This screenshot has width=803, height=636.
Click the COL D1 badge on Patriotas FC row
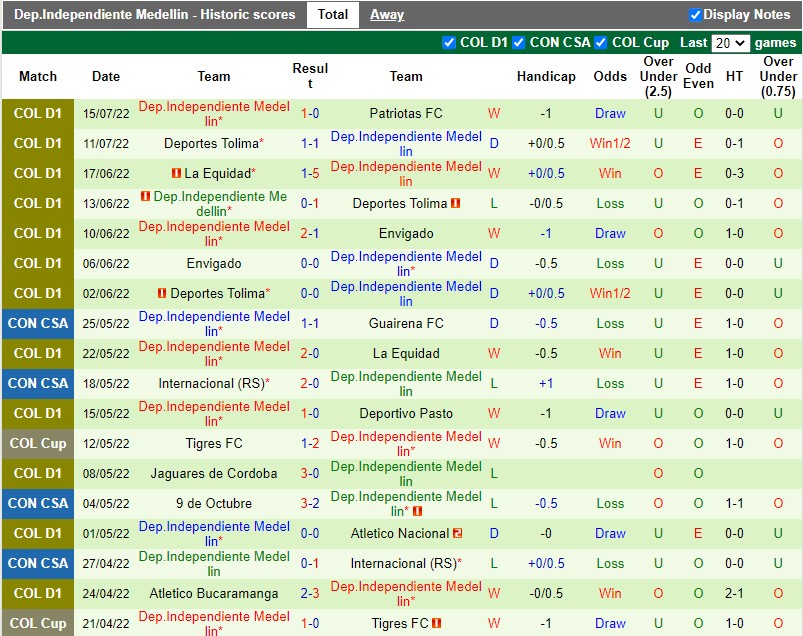pos(38,113)
